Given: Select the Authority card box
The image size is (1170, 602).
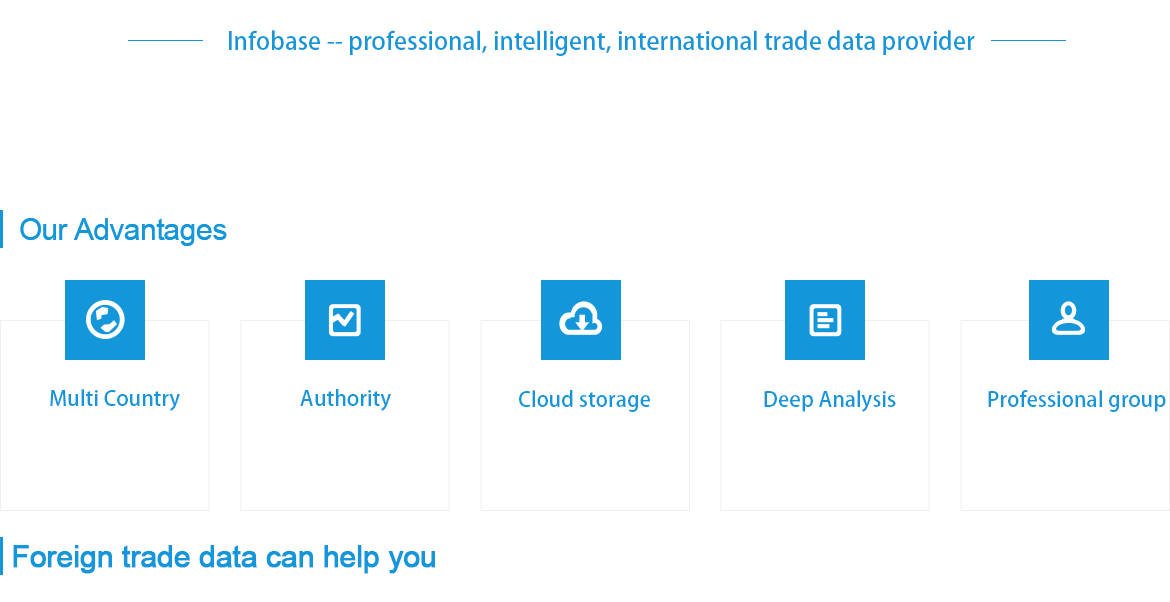Looking at the screenshot, I should [345, 416].
